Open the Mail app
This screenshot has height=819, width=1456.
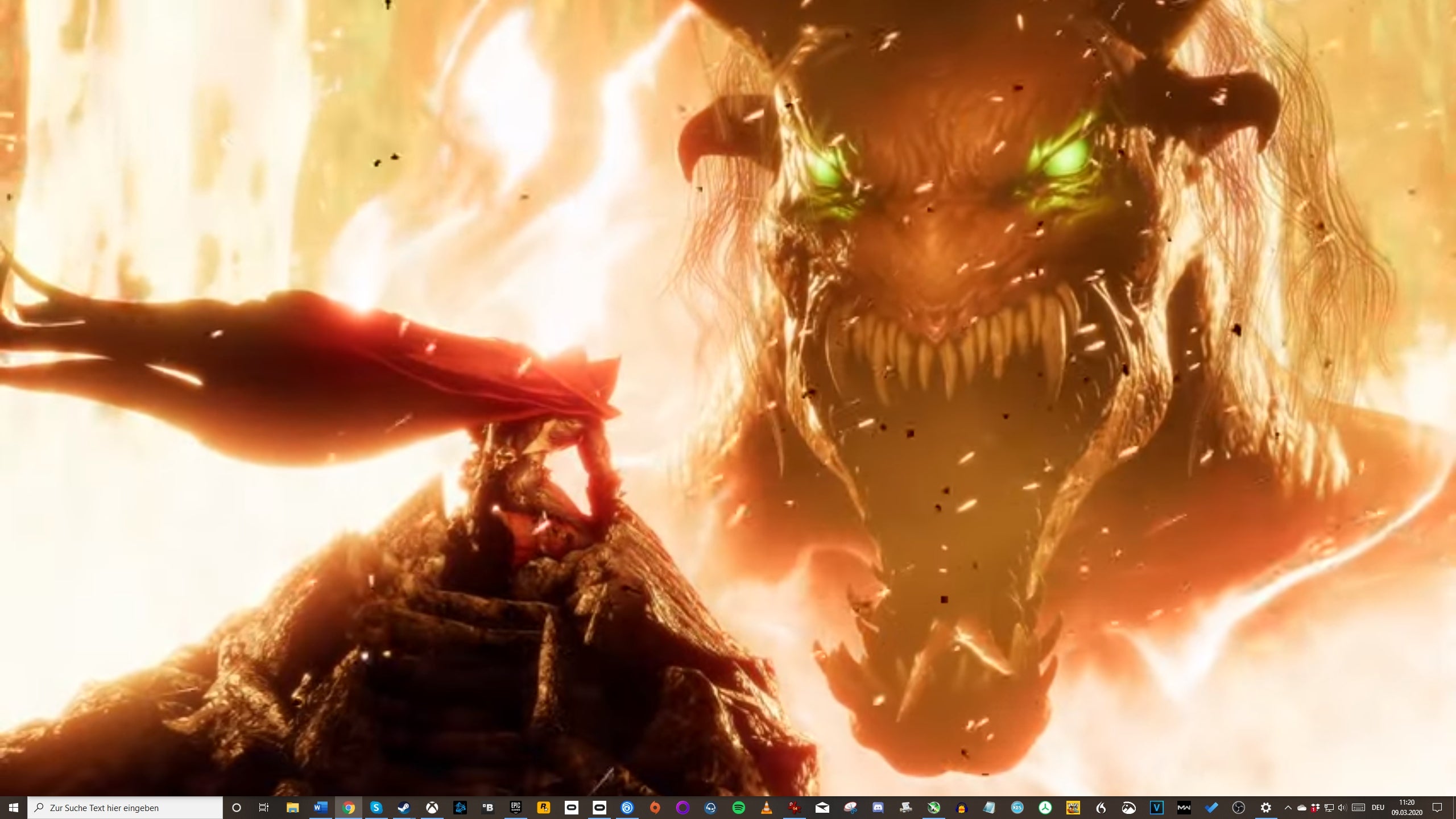tap(822, 808)
